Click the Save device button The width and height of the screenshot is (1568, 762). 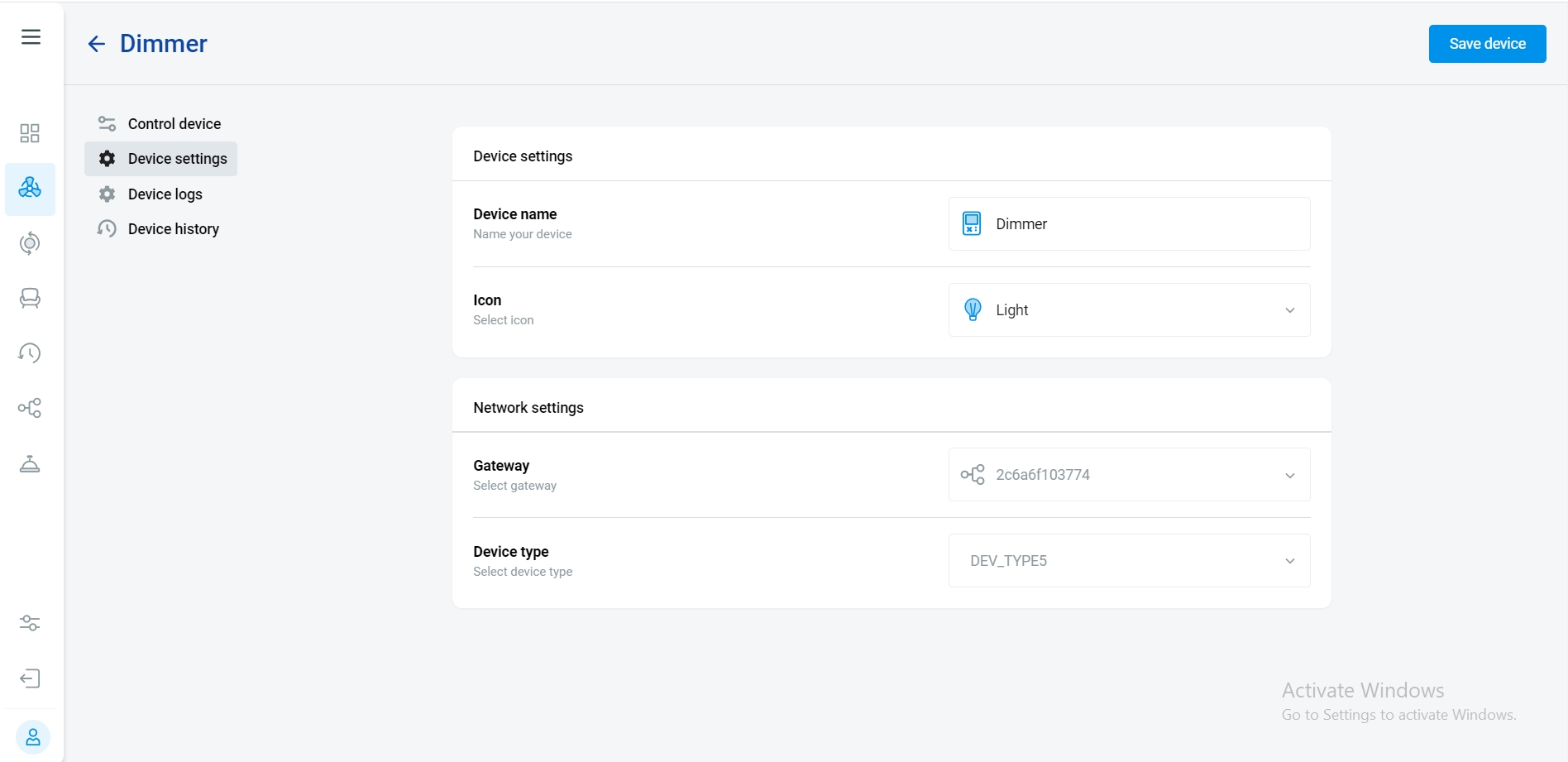[1487, 44]
